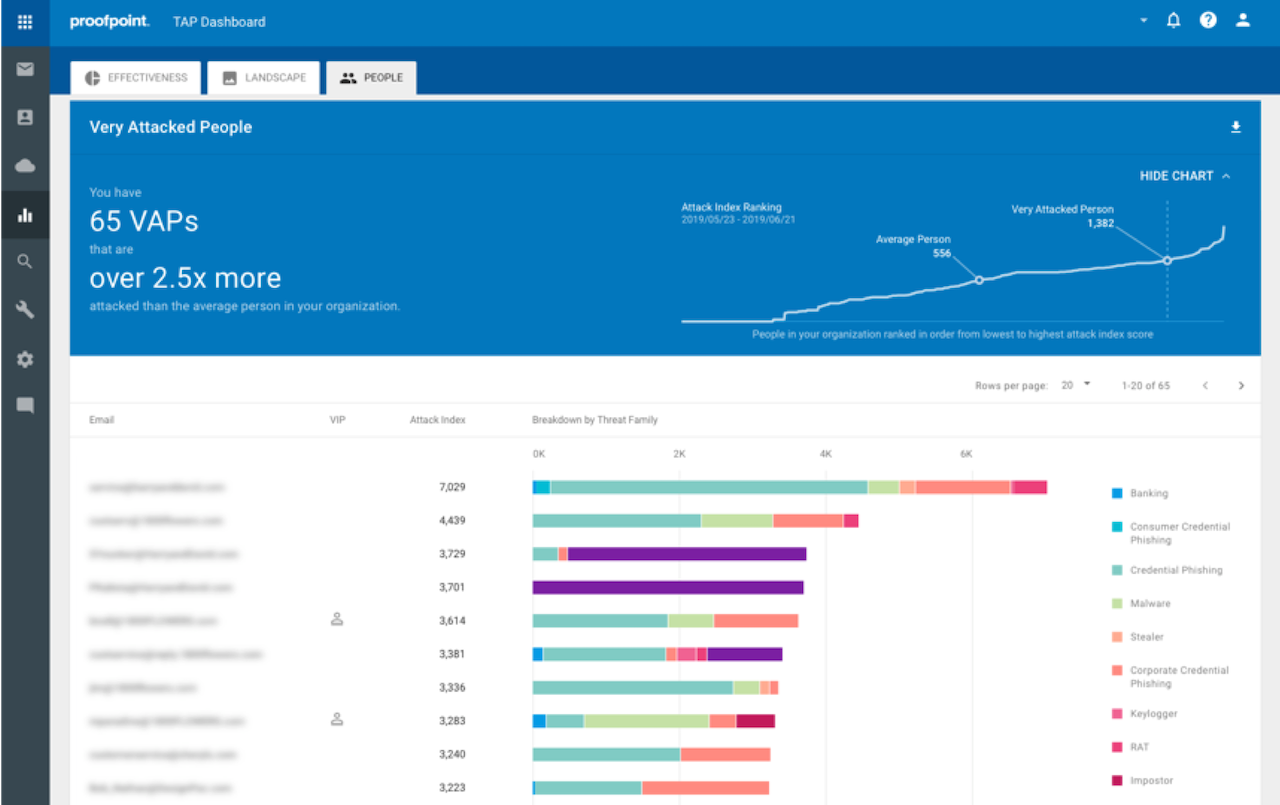Switch to the Effectiveness tab
The image size is (1280, 805).
[x=136, y=78]
